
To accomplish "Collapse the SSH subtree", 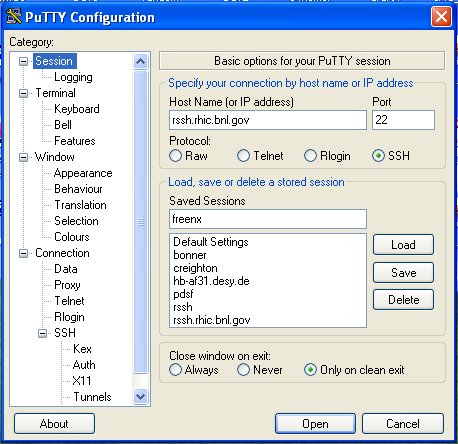I will coord(42,333).
